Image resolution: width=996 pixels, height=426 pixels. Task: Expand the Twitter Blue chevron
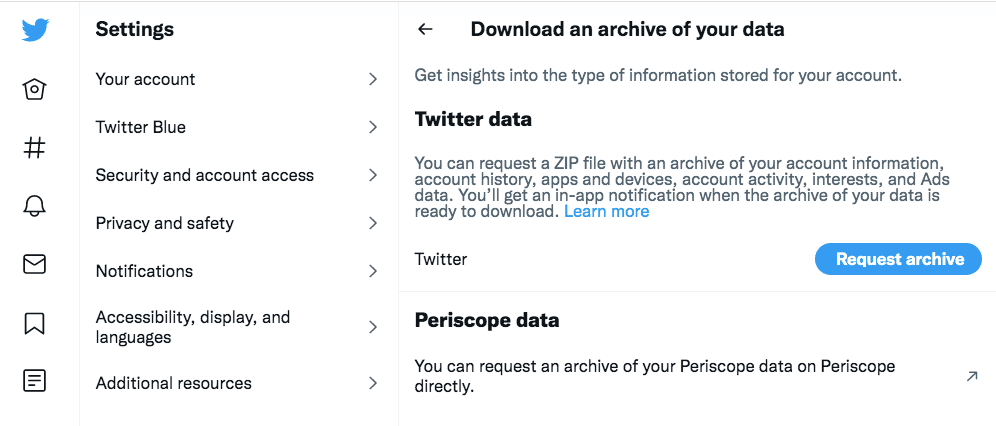[373, 128]
